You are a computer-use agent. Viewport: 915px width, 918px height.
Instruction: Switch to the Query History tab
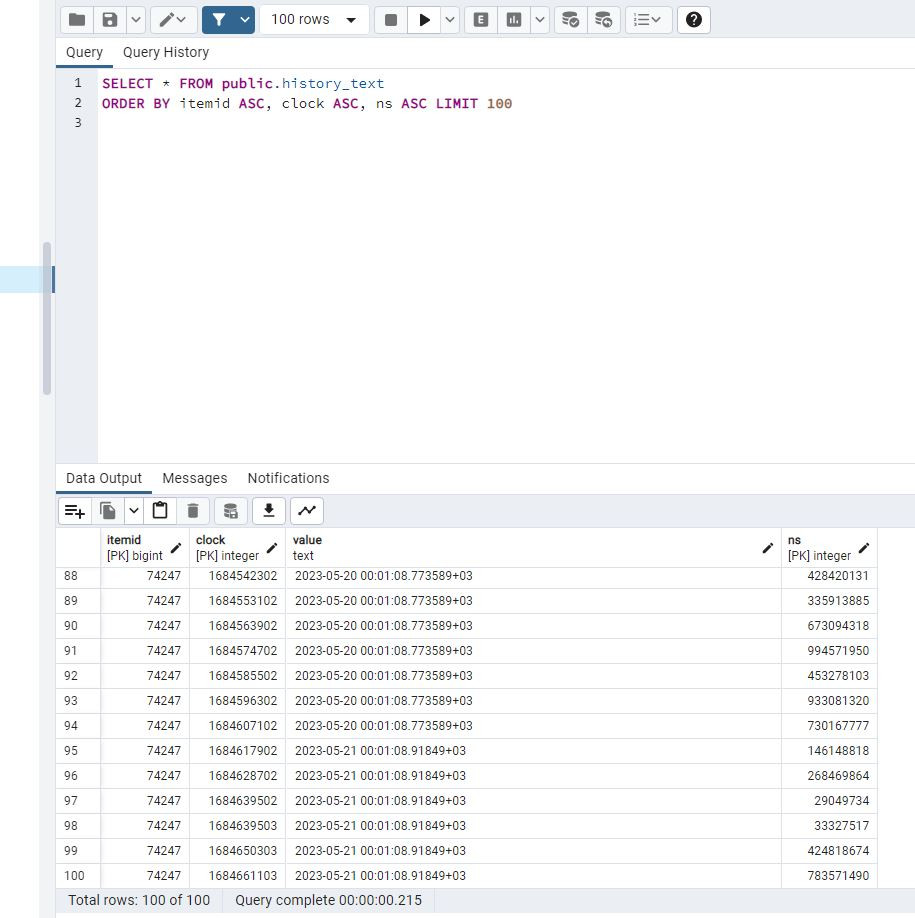click(166, 52)
